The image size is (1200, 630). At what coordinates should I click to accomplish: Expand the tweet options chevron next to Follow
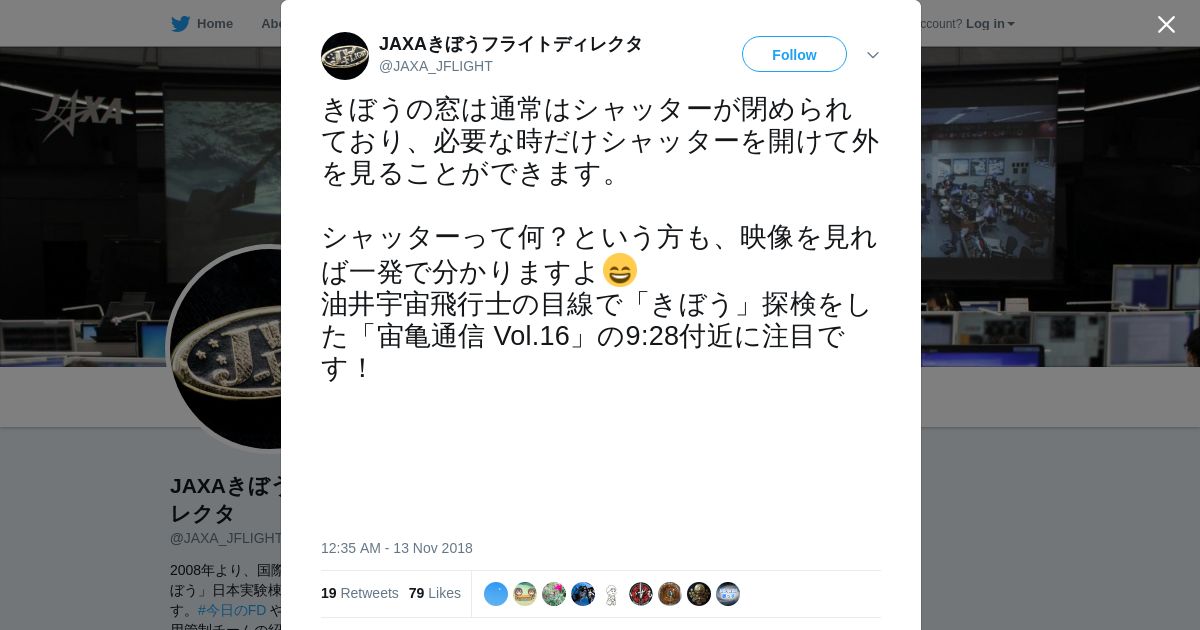click(x=873, y=55)
